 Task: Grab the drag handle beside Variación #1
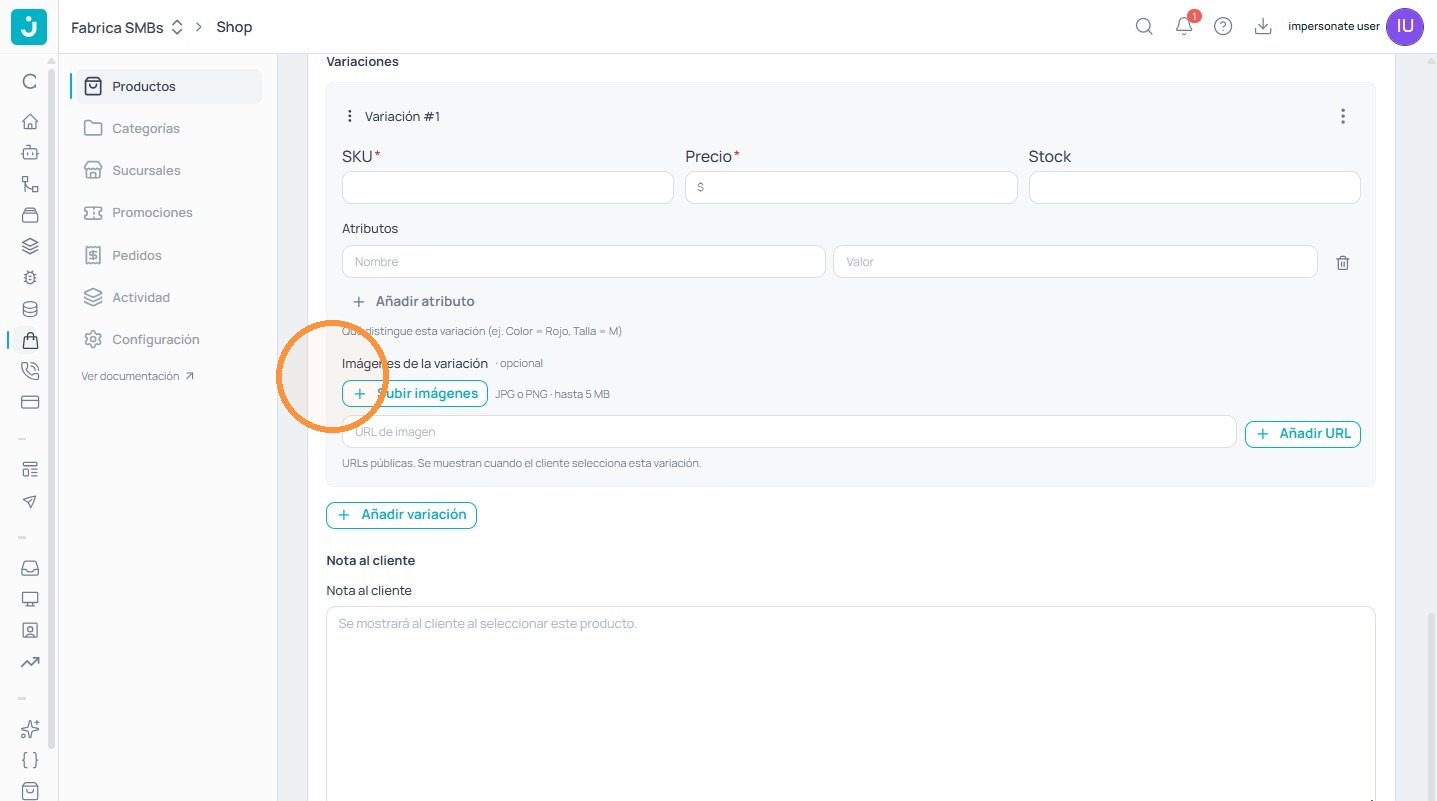(349, 116)
